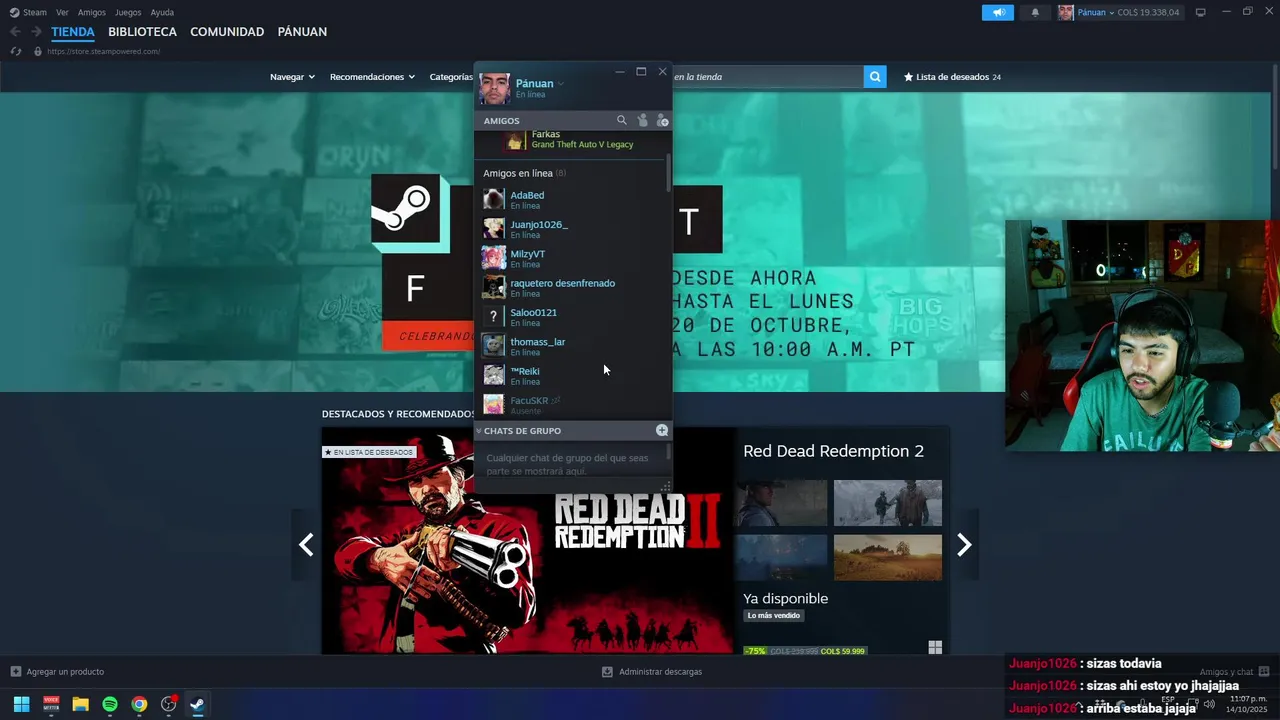Go back with the browser back arrow
This screenshot has width=1280, height=720.
tap(15, 32)
